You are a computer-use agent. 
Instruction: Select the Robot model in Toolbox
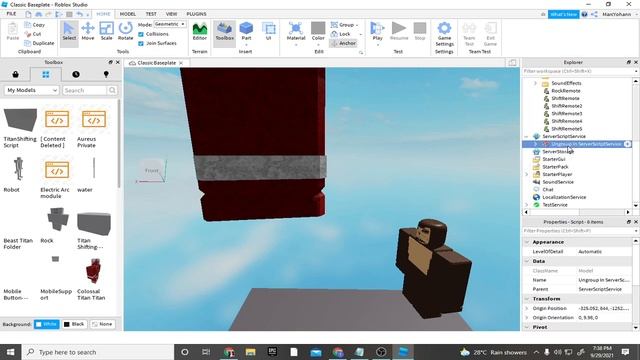click(x=18, y=173)
